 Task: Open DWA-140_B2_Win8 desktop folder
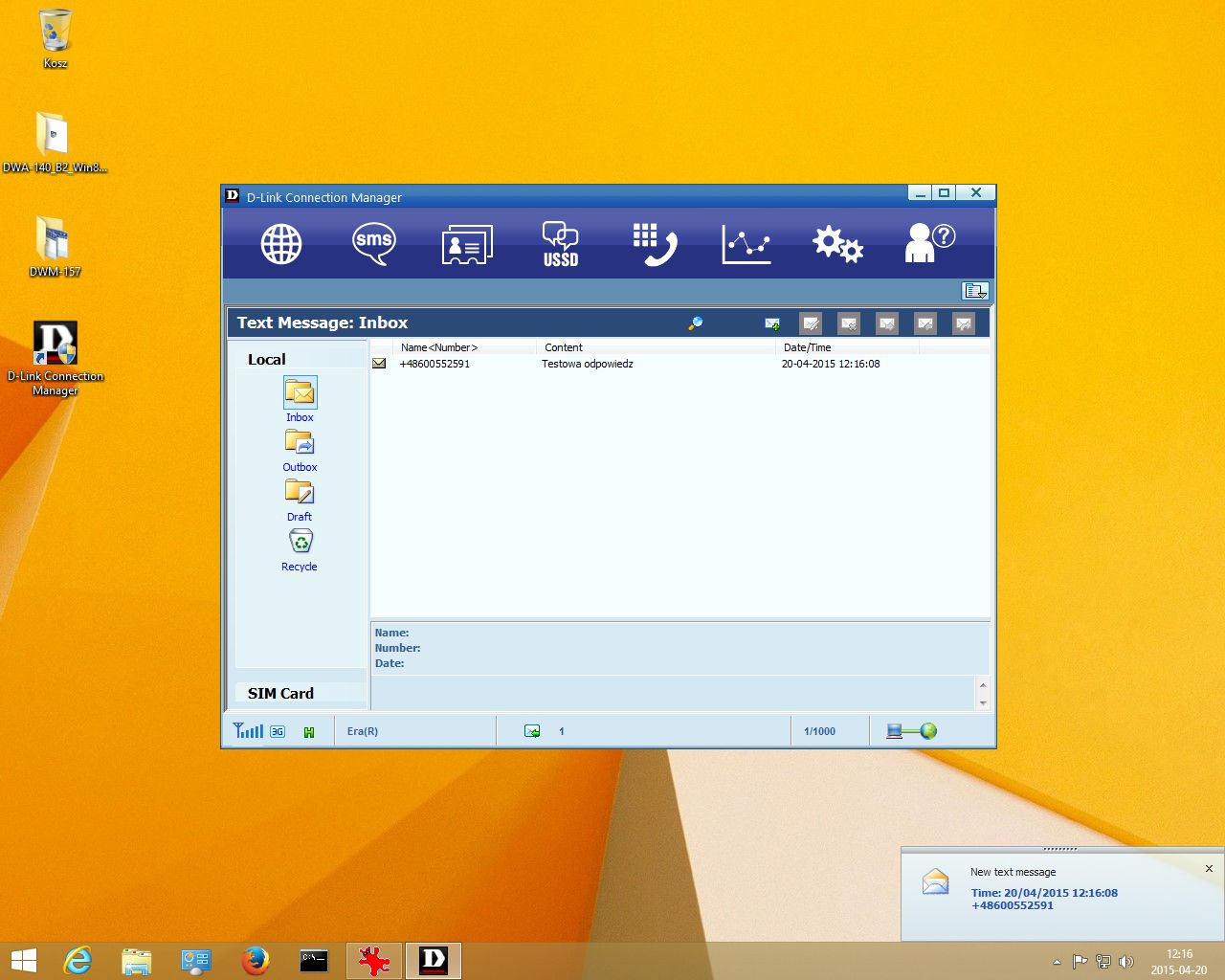[x=55, y=143]
